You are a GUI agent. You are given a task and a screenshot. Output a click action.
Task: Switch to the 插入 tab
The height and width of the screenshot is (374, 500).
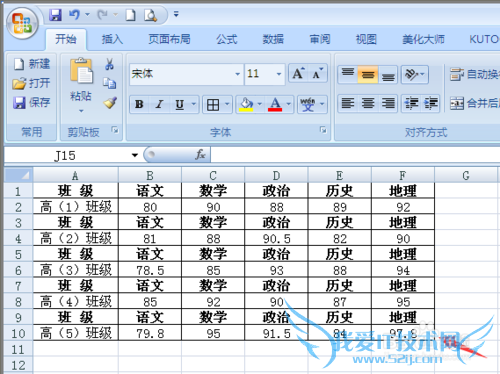click(112, 39)
